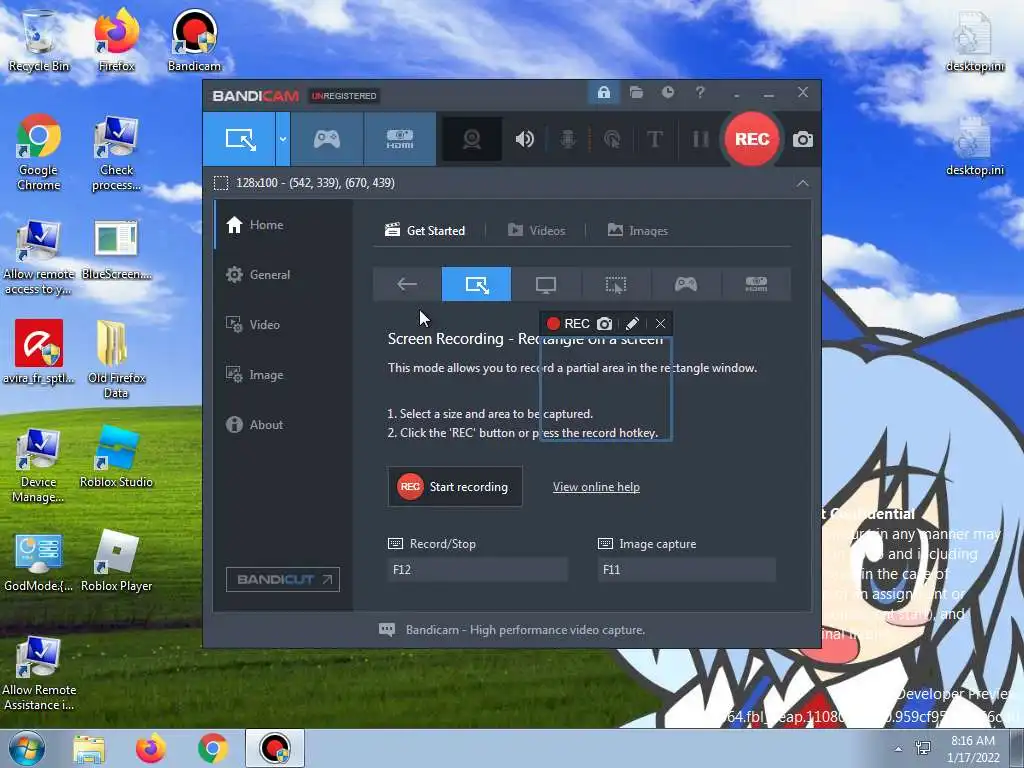The height and width of the screenshot is (768, 1024).
Task: Click the back arrow in mode selector
Action: coord(407,284)
